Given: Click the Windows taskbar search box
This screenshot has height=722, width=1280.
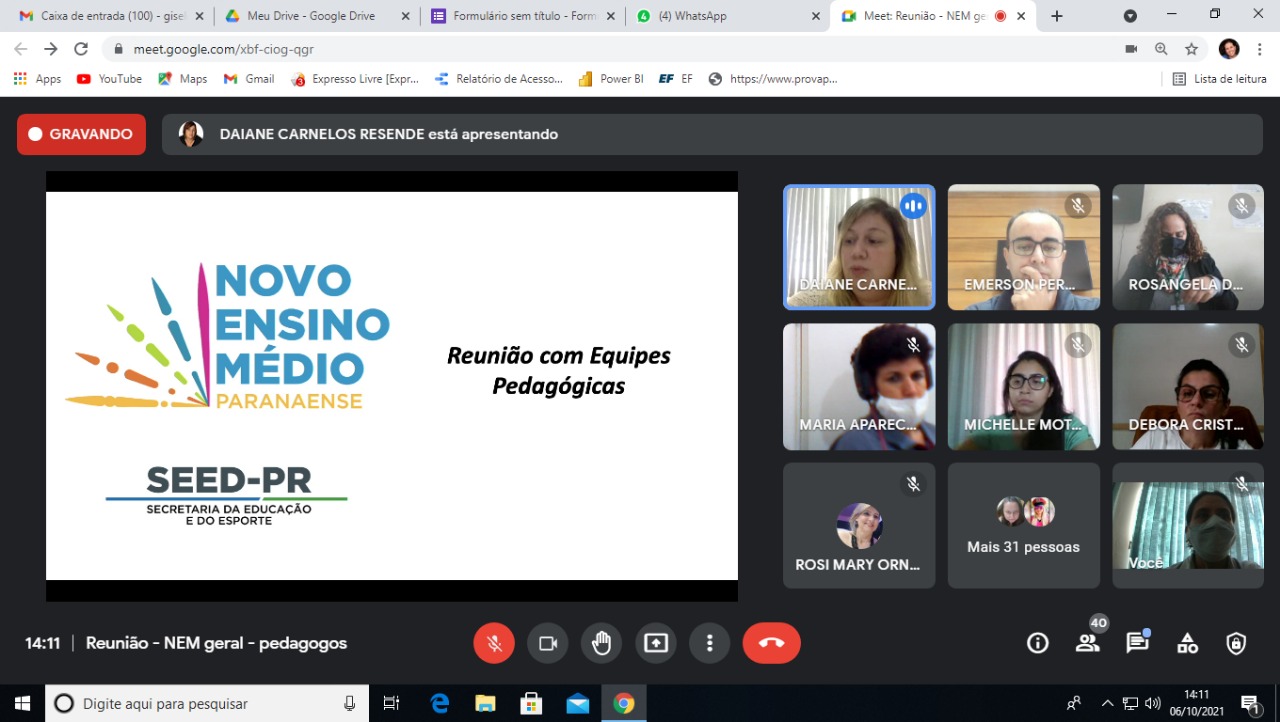Looking at the screenshot, I should [x=208, y=703].
